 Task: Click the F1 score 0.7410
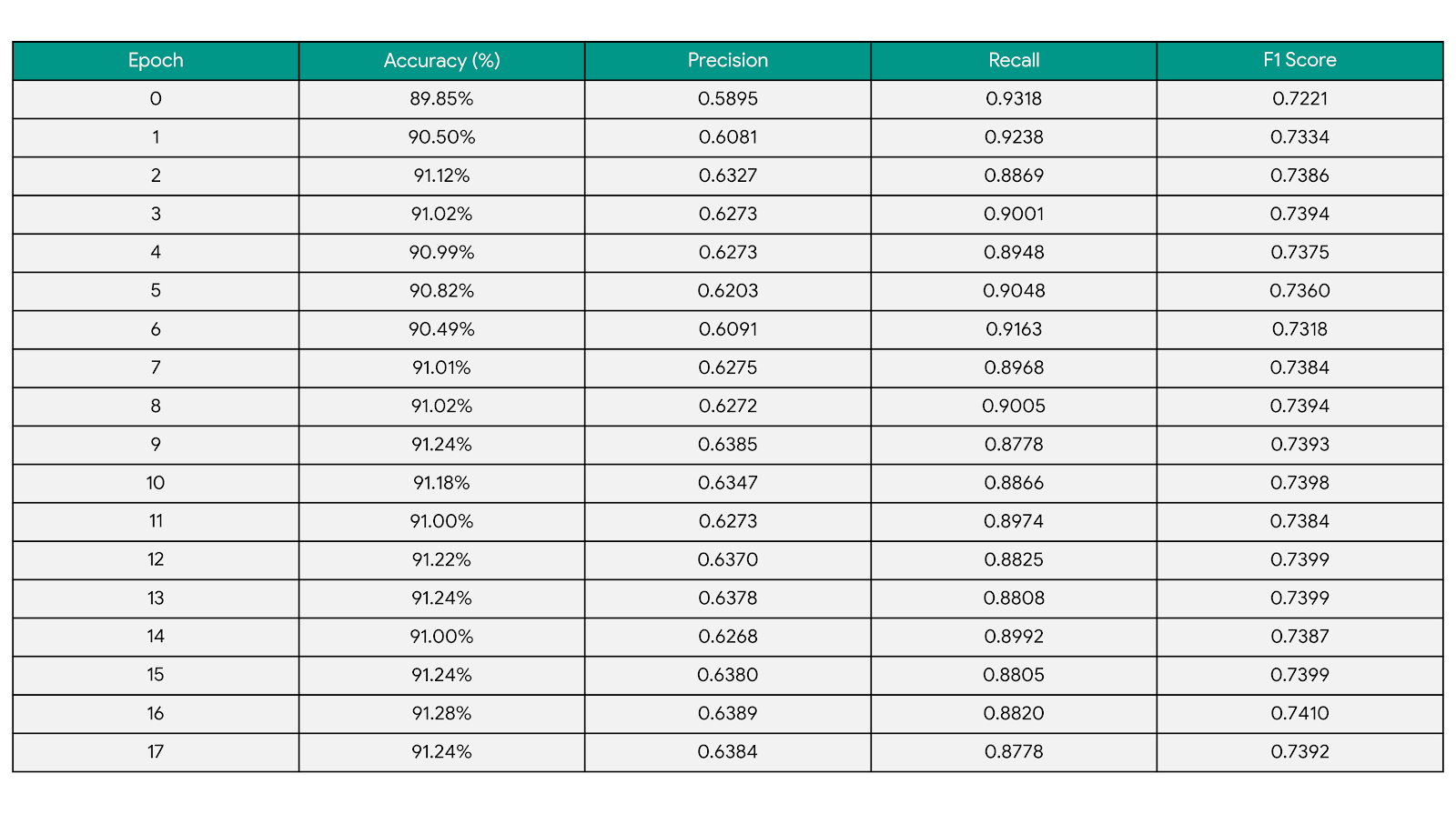click(x=1299, y=713)
